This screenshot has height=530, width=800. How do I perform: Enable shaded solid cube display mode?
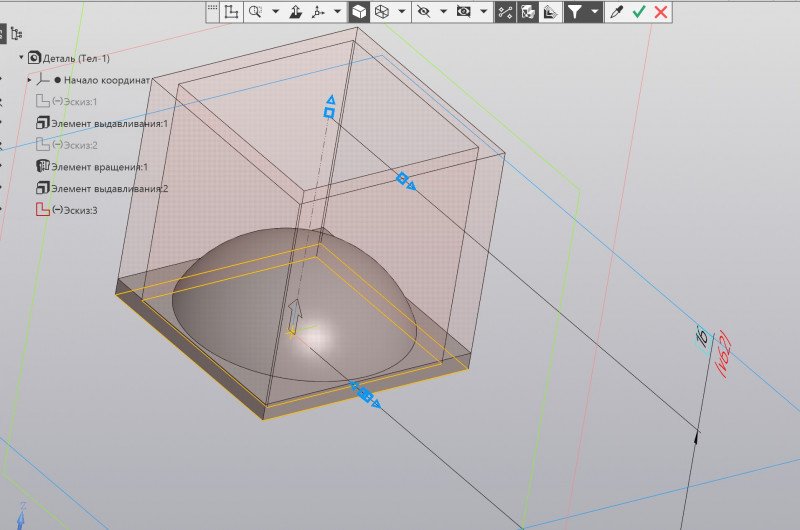[358, 12]
